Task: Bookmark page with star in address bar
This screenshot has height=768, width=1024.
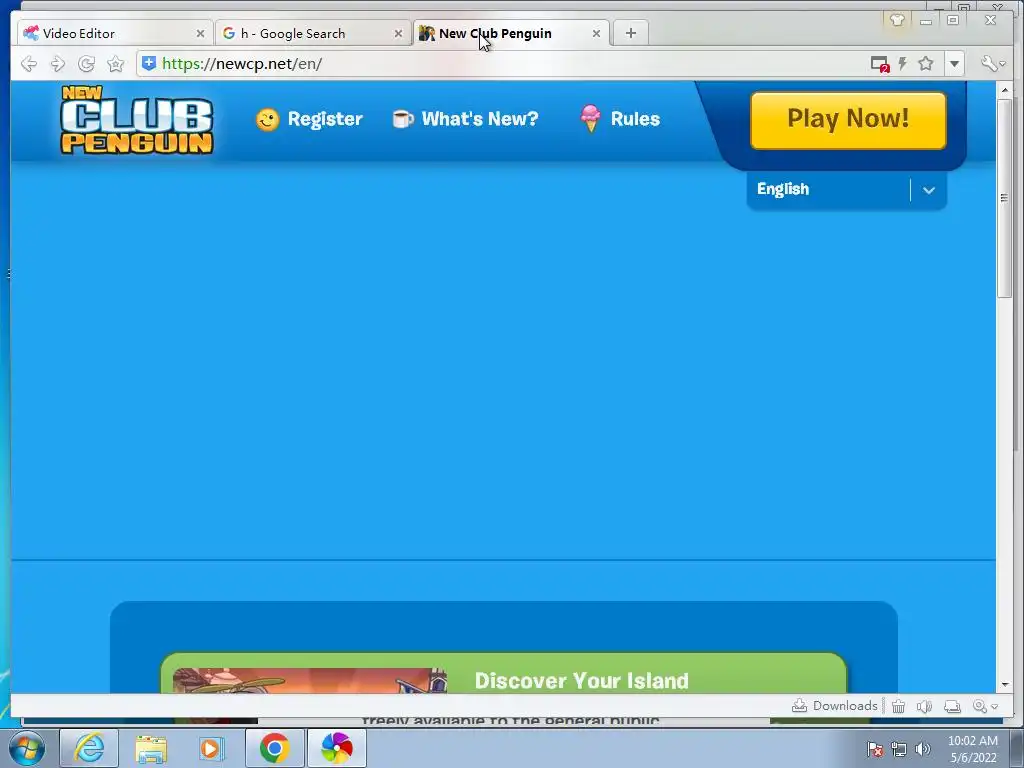Action: [925, 63]
